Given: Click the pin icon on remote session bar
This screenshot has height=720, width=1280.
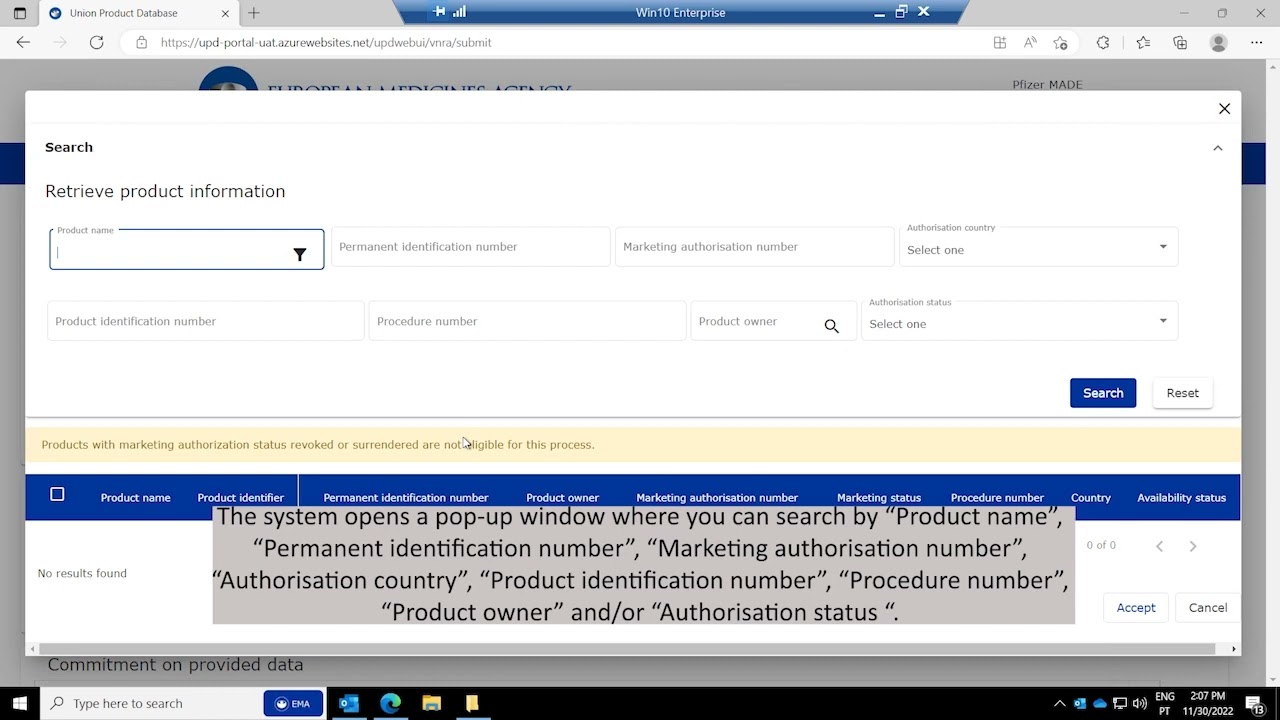Looking at the screenshot, I should 439,12.
